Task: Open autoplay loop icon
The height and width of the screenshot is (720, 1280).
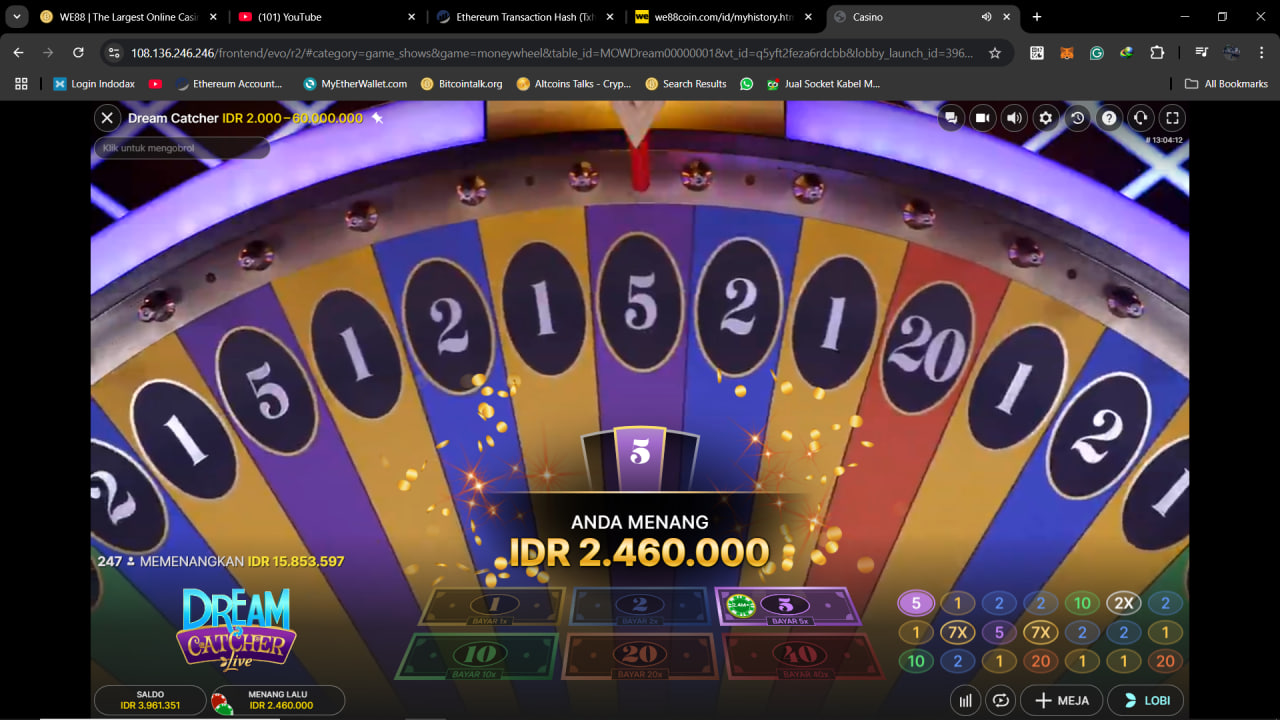Action: click(x=1001, y=700)
